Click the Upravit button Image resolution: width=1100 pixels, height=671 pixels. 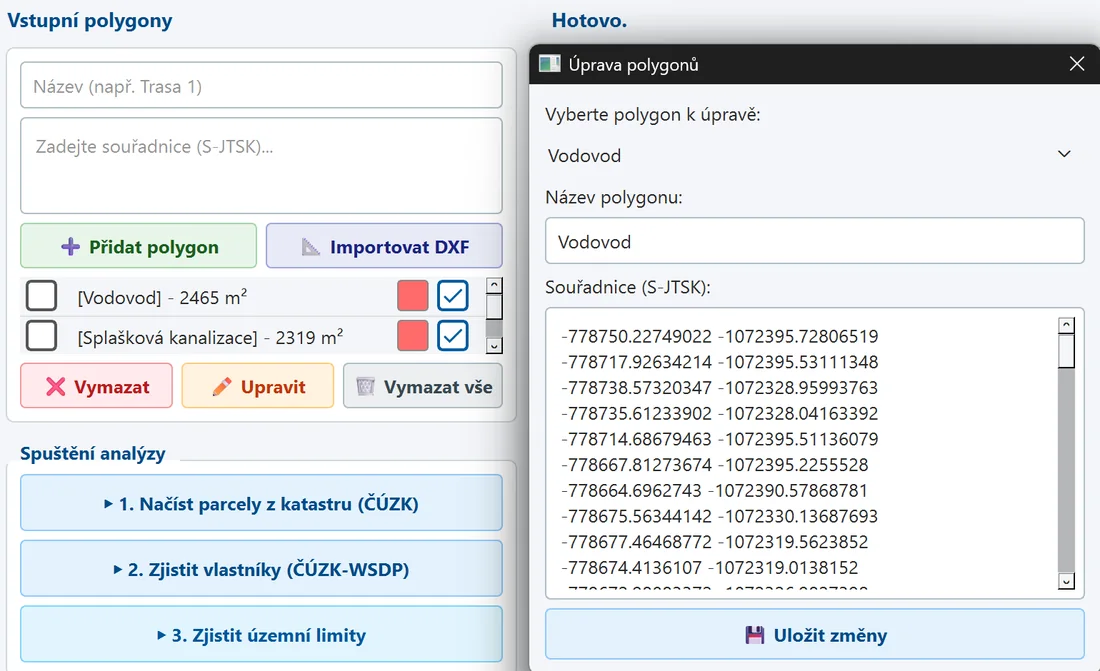tap(257, 386)
